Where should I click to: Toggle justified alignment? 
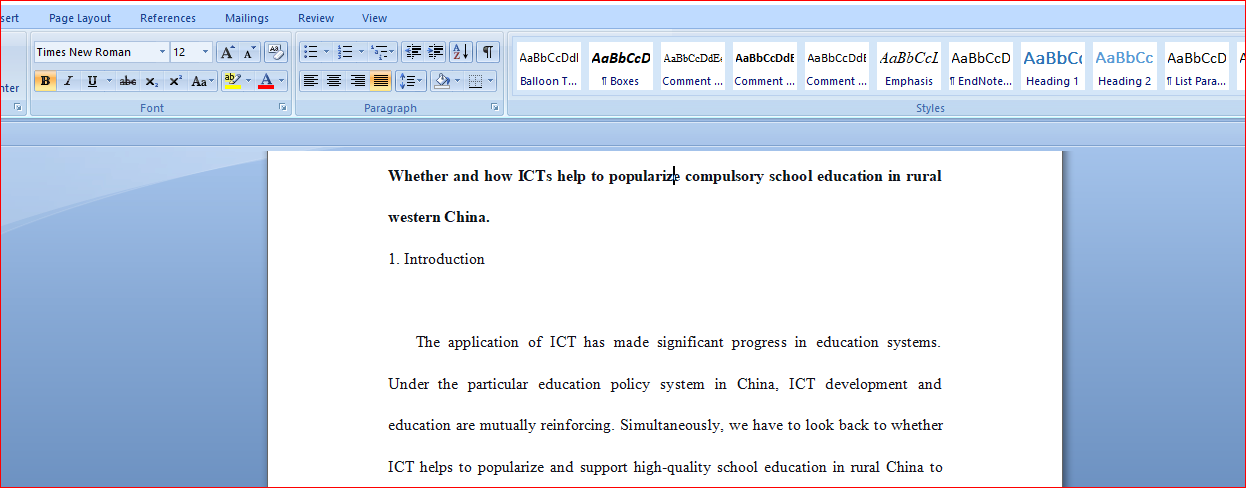point(380,81)
